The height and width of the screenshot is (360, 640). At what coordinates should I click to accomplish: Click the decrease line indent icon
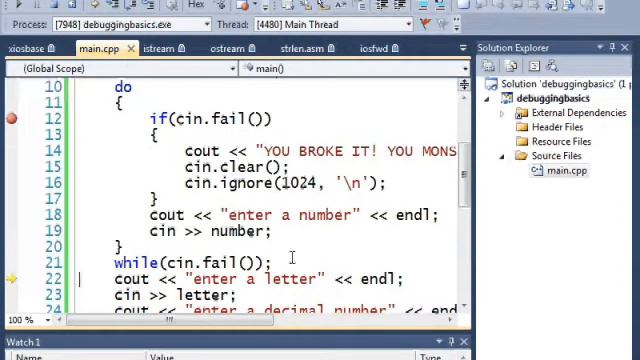click(x=382, y=4)
